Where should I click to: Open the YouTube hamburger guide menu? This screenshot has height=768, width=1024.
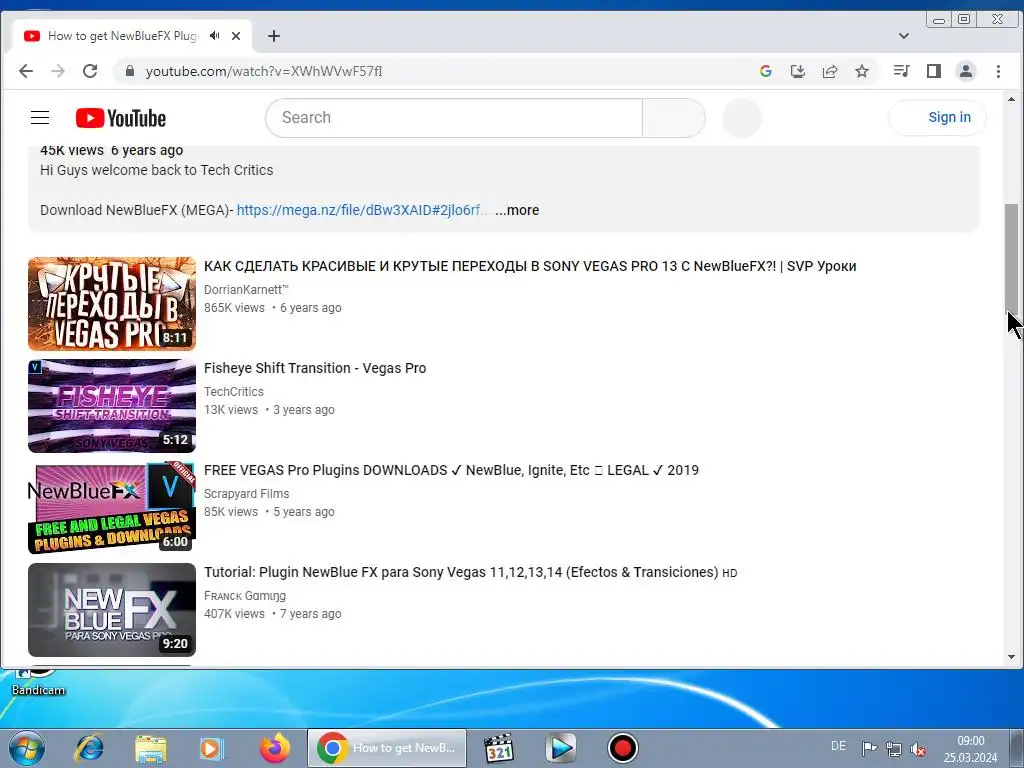(x=40, y=118)
